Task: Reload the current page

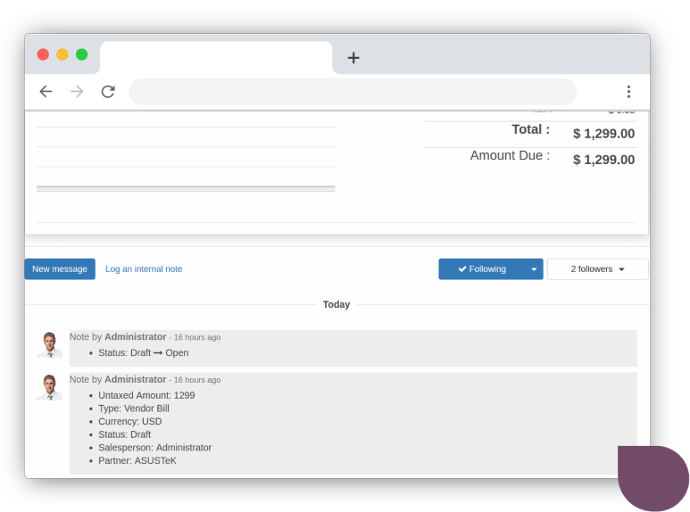Action: click(108, 92)
